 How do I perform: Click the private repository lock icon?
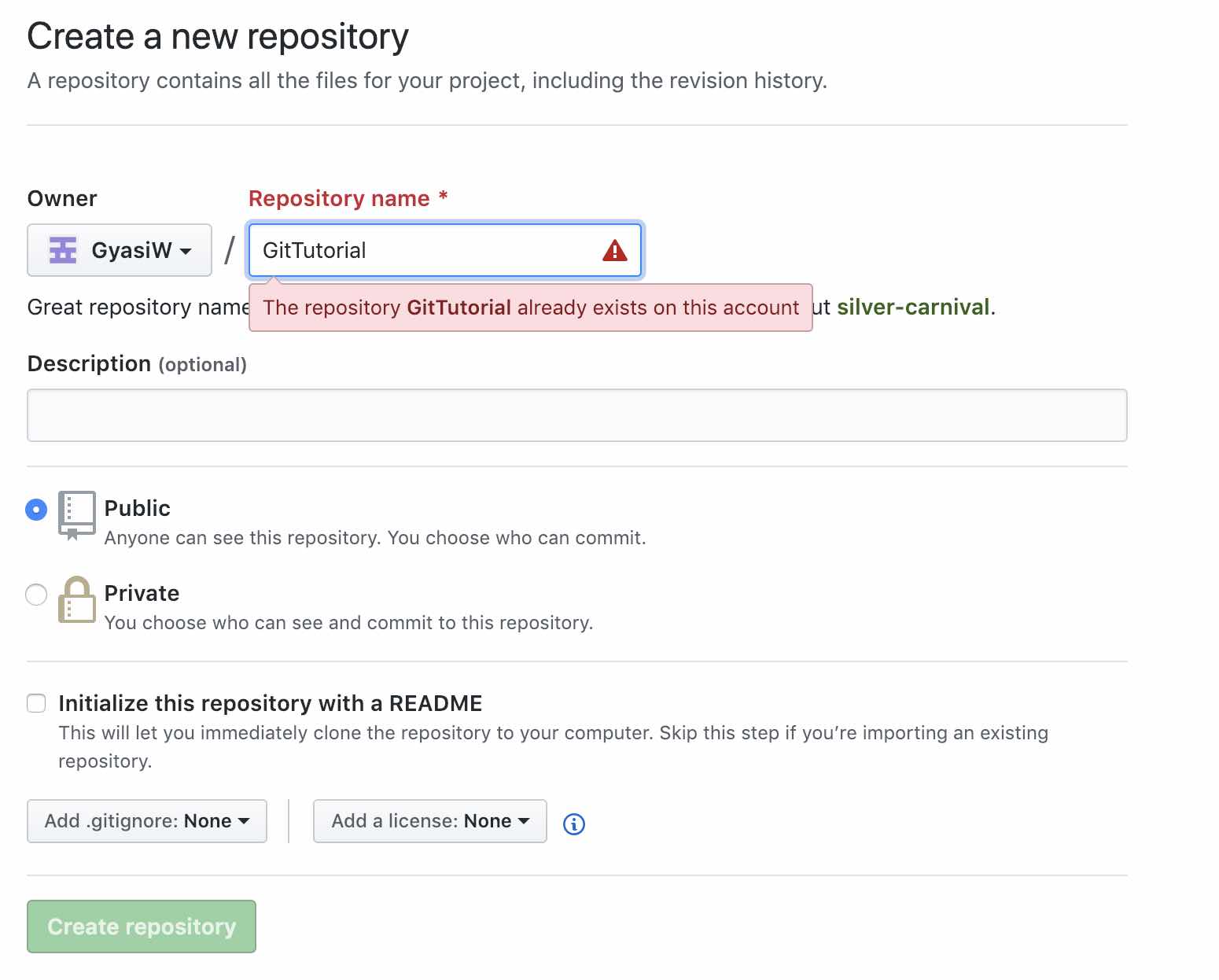tap(76, 600)
